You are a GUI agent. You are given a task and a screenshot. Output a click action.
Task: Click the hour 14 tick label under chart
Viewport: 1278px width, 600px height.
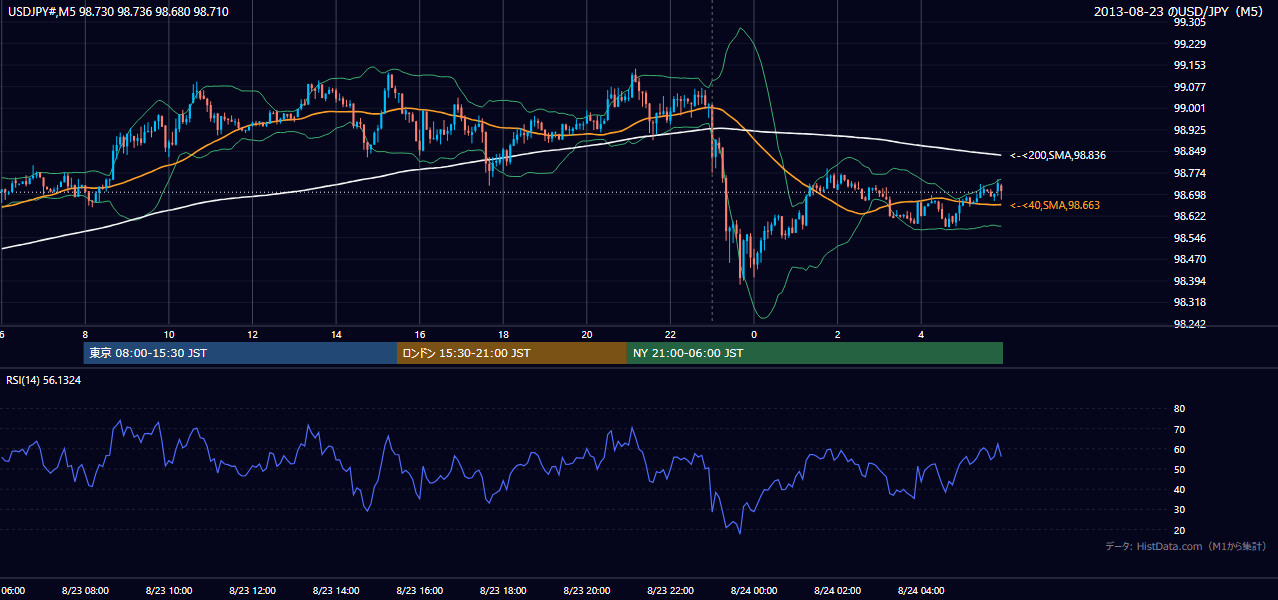(336, 334)
